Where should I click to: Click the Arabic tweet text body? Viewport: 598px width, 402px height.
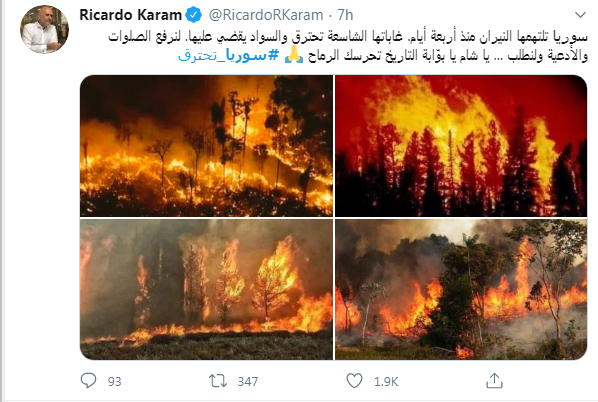[348, 46]
